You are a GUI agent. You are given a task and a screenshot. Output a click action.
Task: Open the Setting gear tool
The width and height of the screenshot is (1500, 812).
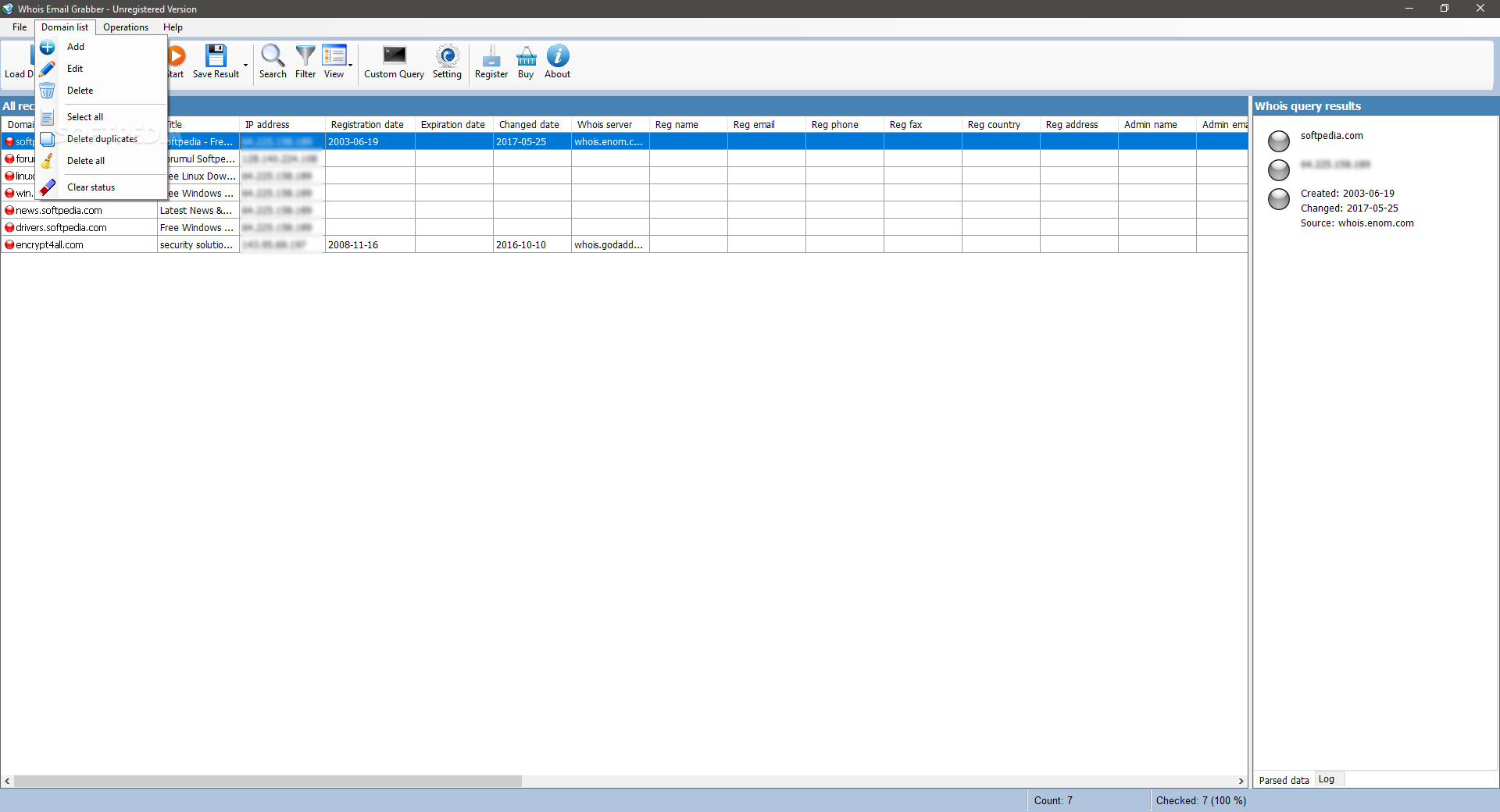pos(447,62)
